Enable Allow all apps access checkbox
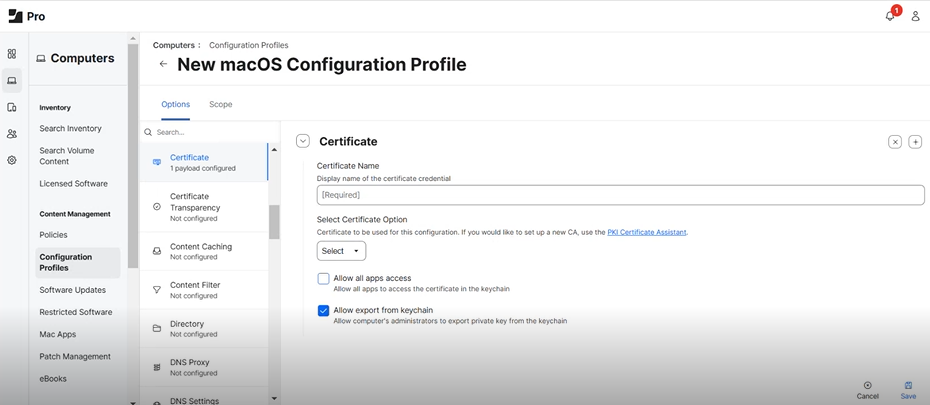930x405 pixels. (324, 279)
